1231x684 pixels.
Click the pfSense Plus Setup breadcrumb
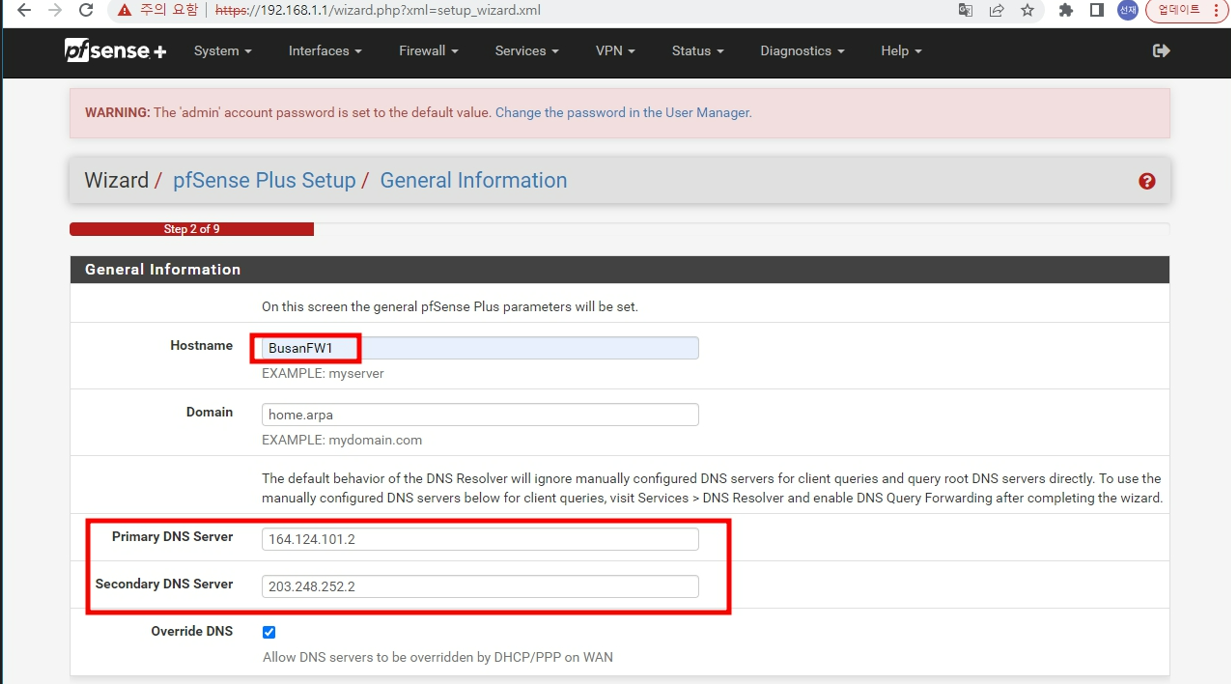[264, 181]
